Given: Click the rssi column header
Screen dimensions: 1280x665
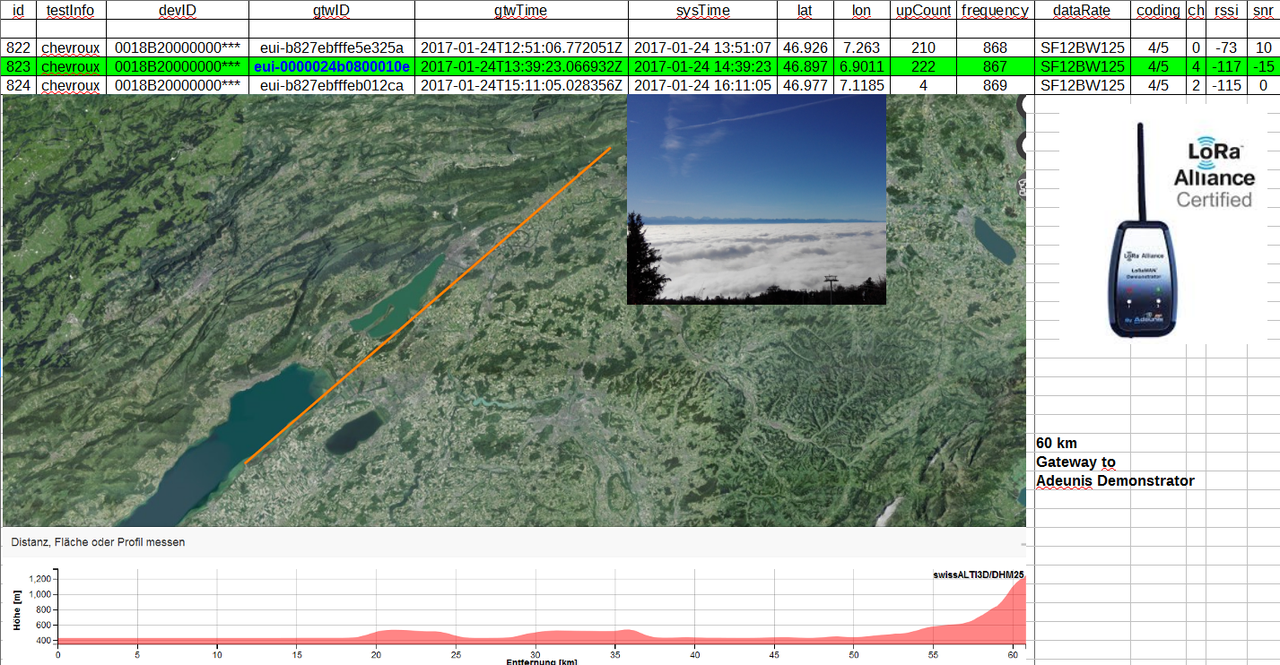Looking at the screenshot, I should [1226, 10].
